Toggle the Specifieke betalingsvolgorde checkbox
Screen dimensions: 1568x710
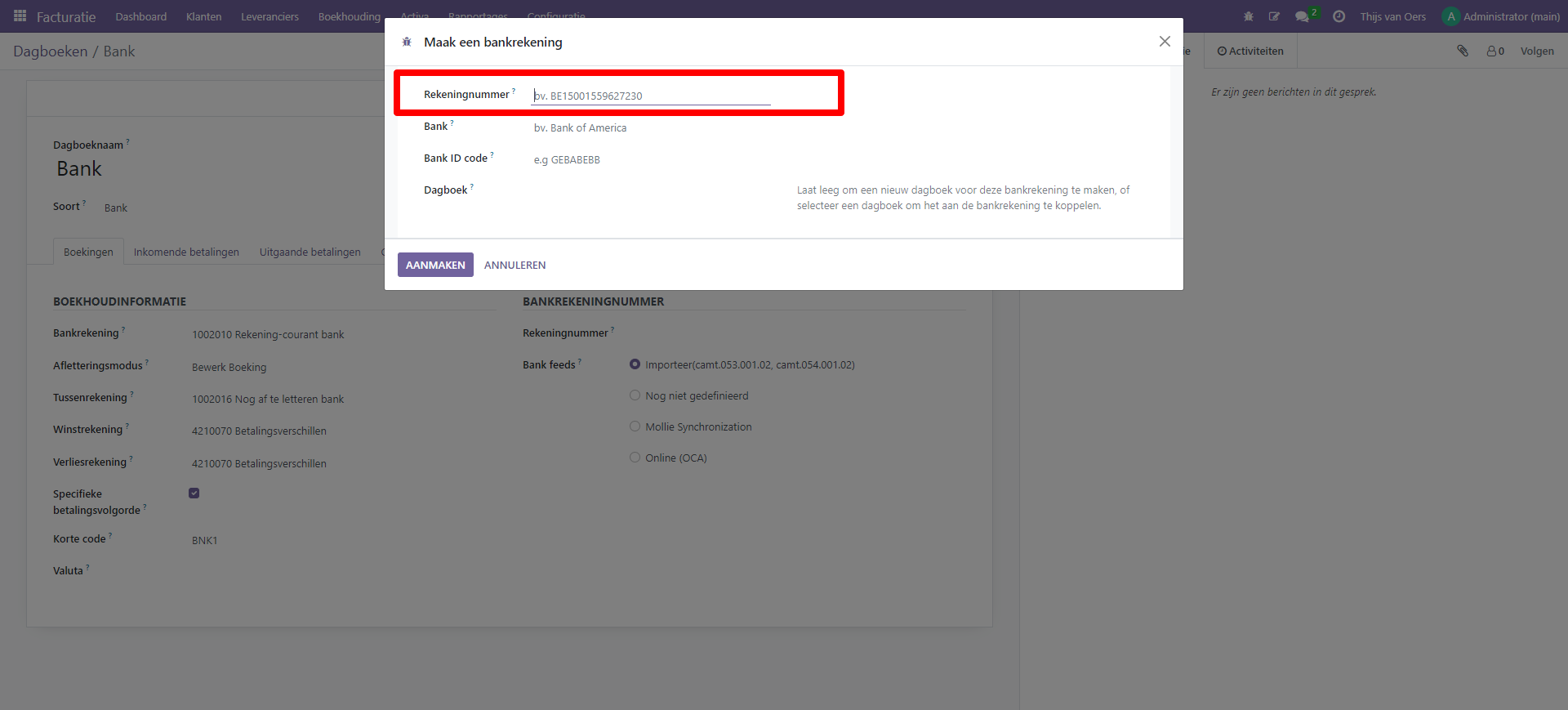coord(194,493)
